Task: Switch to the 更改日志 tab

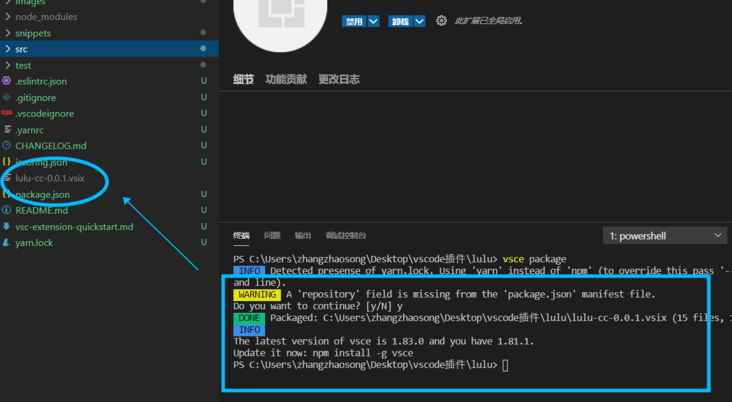Action: (339, 79)
